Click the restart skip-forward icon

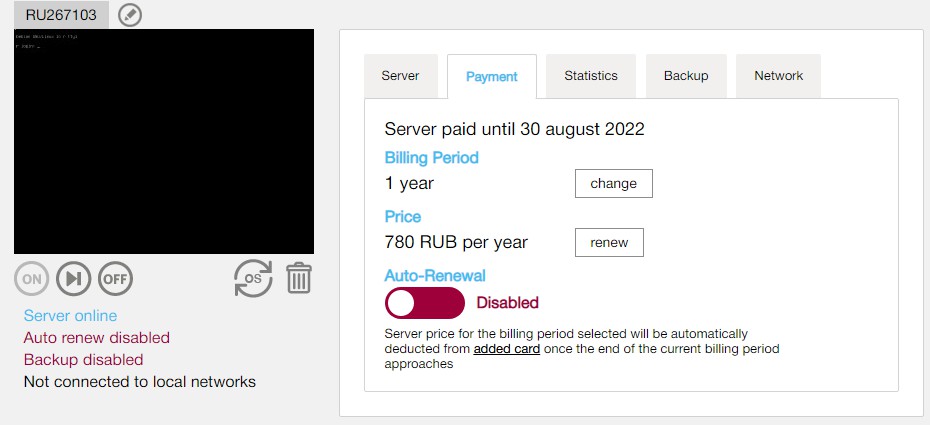click(x=74, y=279)
